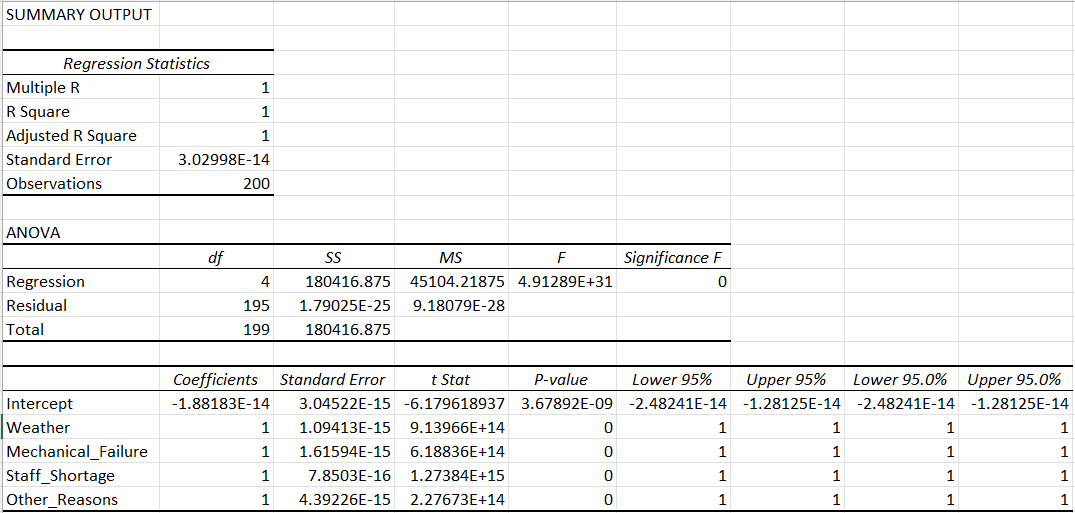Click MS value 9.18079E-28
1075x513 pixels.
(451, 306)
